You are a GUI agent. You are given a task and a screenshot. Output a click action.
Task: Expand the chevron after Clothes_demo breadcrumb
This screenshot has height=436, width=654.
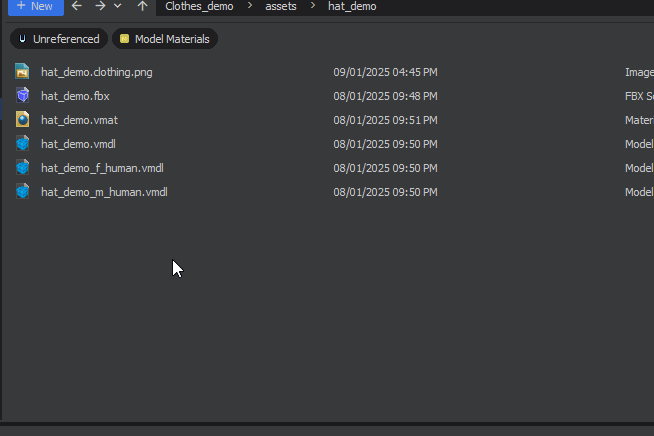(x=250, y=6)
